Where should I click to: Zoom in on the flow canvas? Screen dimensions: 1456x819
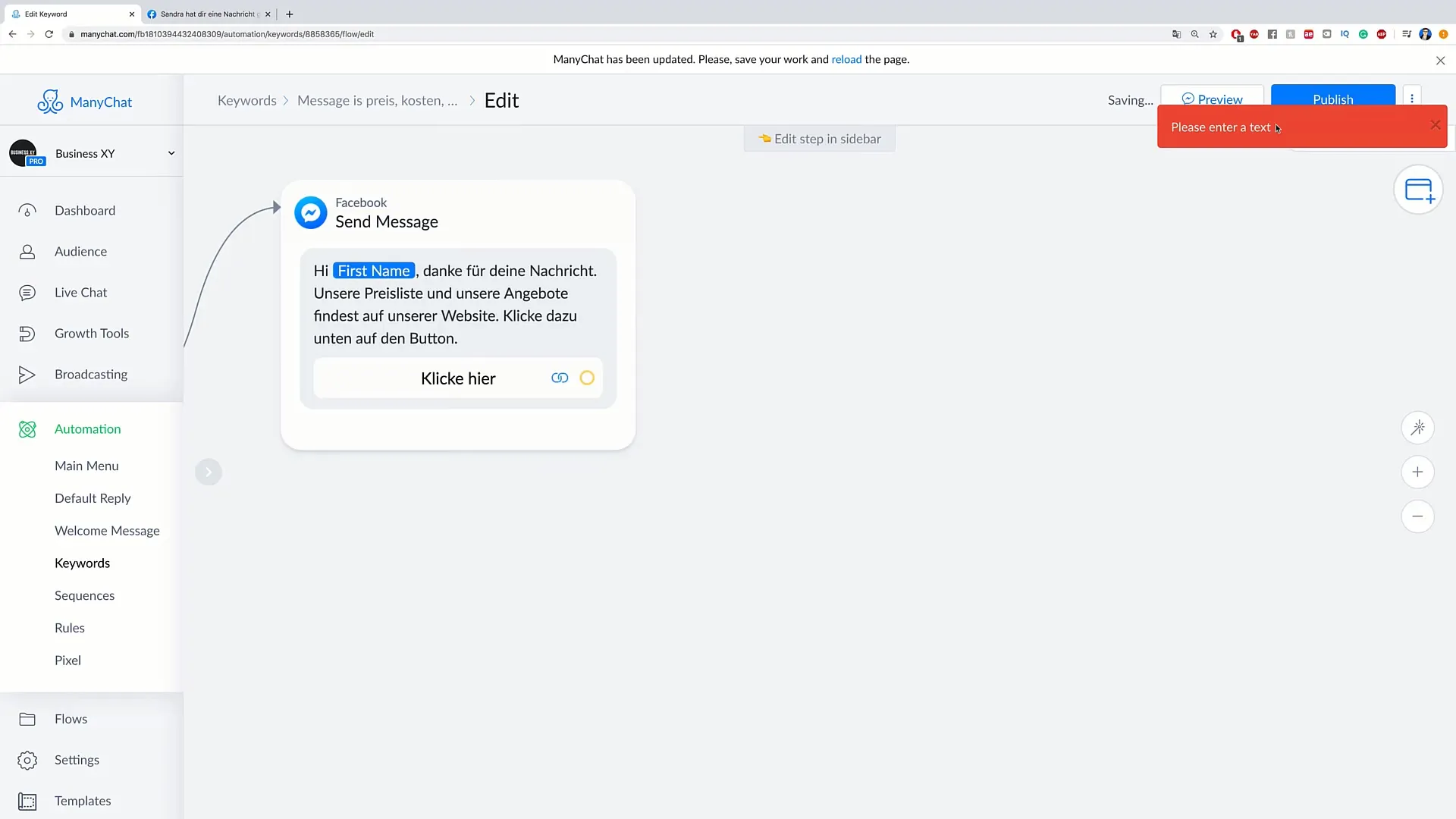[x=1417, y=472]
